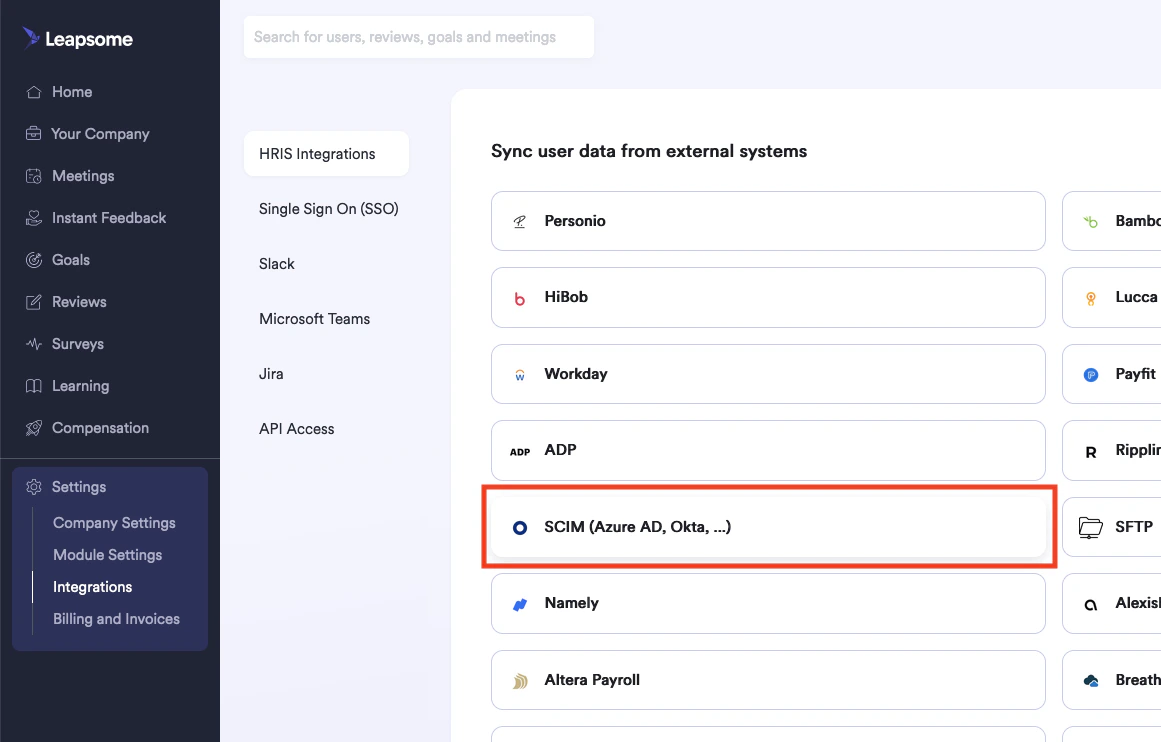Viewport: 1161px width, 742px height.
Task: Open Billing and Invoices
Action: click(x=116, y=618)
